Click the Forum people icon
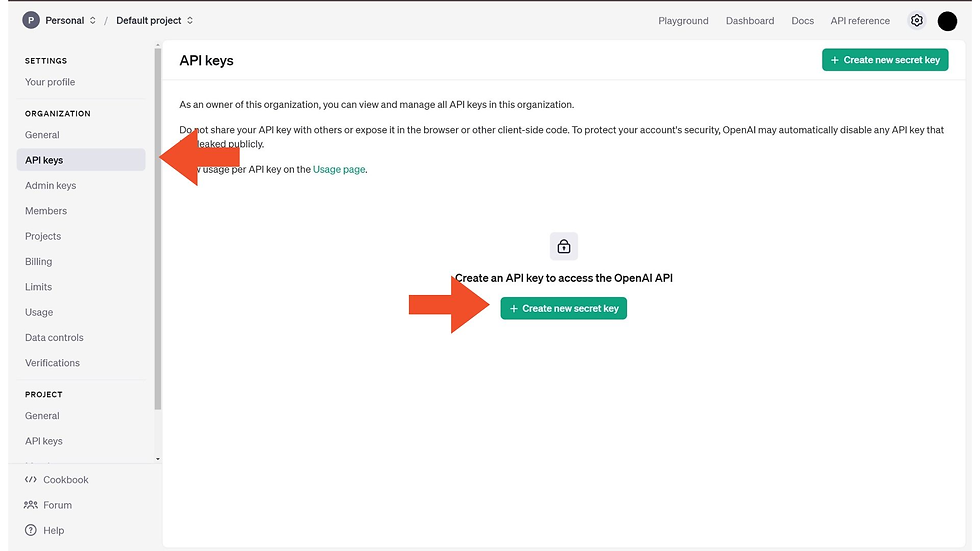This screenshot has width=980, height=551. [31, 505]
